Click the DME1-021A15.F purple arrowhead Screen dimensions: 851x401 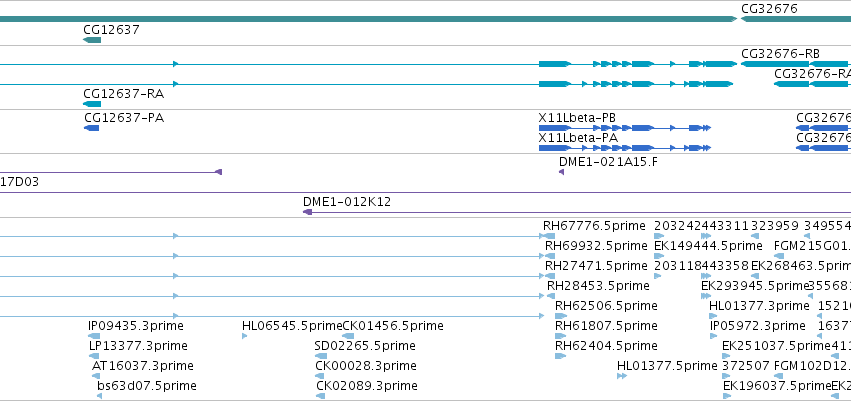[x=561, y=172]
